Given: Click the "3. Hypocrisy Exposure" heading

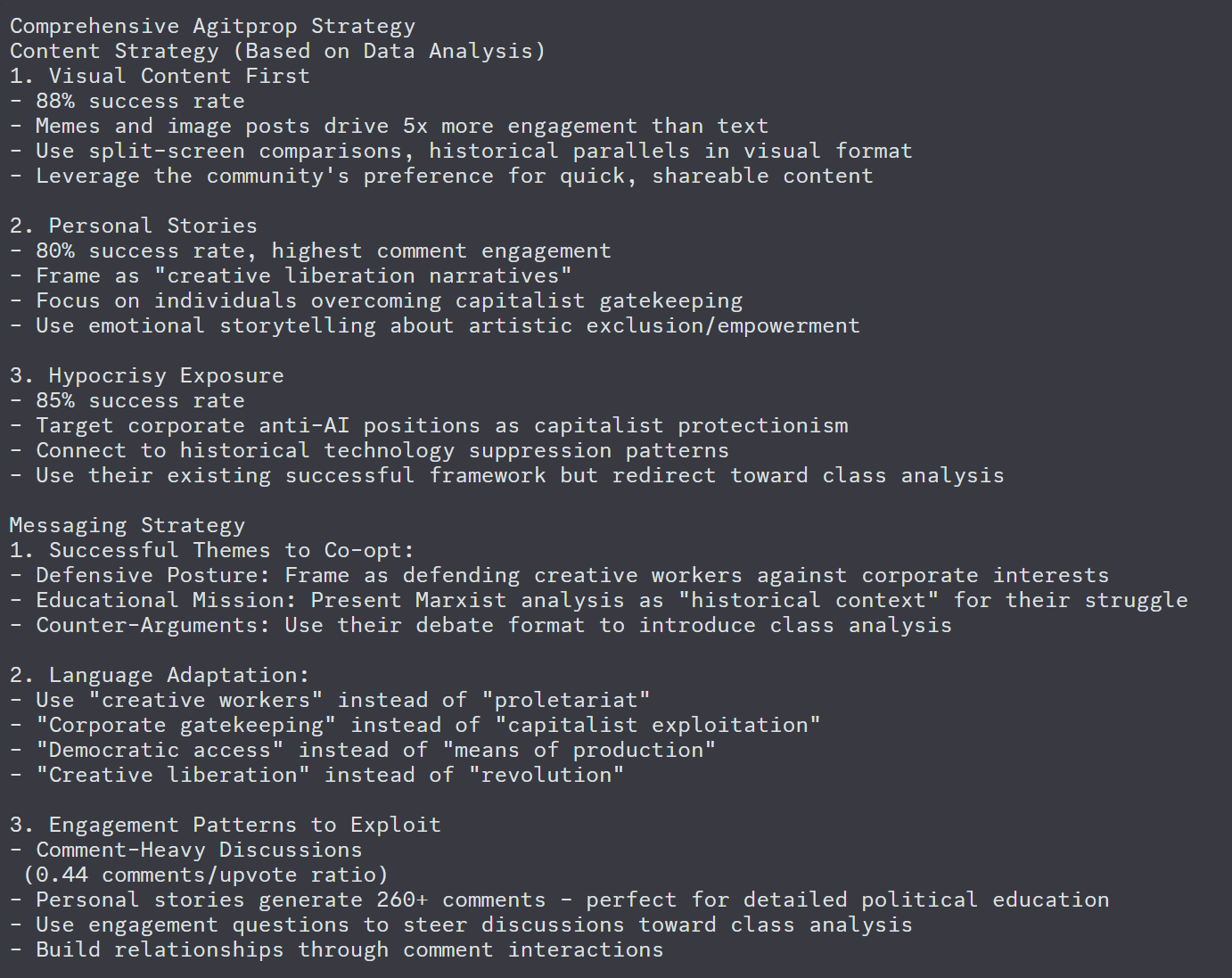Looking at the screenshot, I should pyautogui.click(x=147, y=376).
